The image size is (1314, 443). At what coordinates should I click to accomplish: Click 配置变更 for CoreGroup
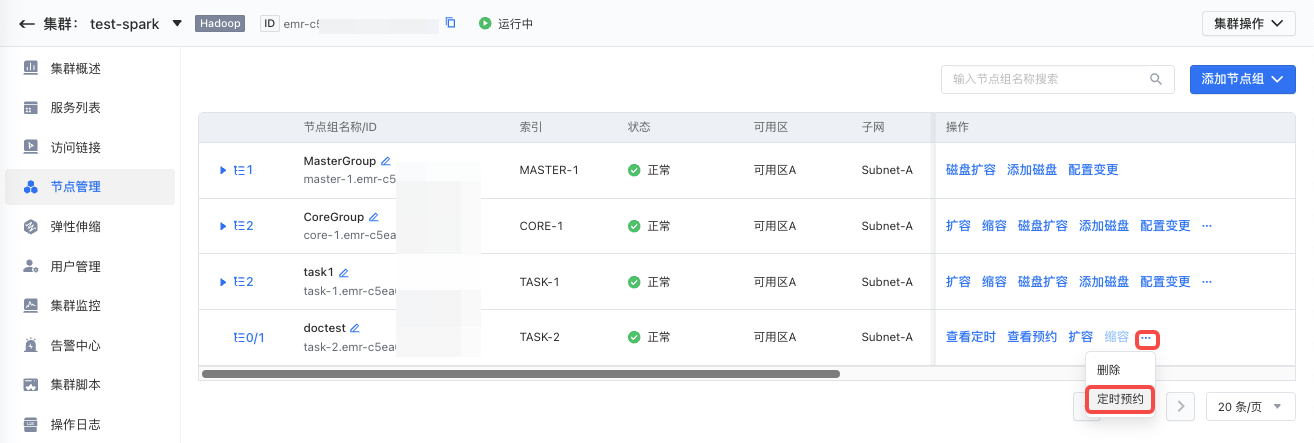[x=1165, y=226]
